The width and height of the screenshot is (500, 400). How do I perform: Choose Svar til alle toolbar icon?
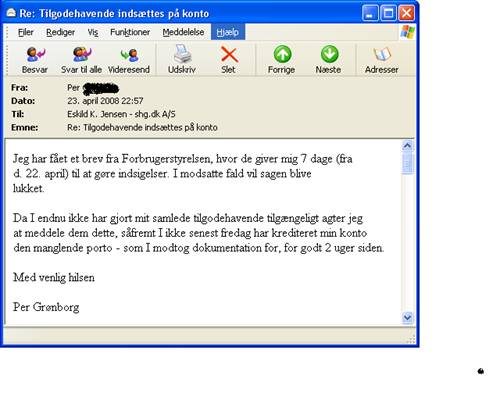coord(82,55)
